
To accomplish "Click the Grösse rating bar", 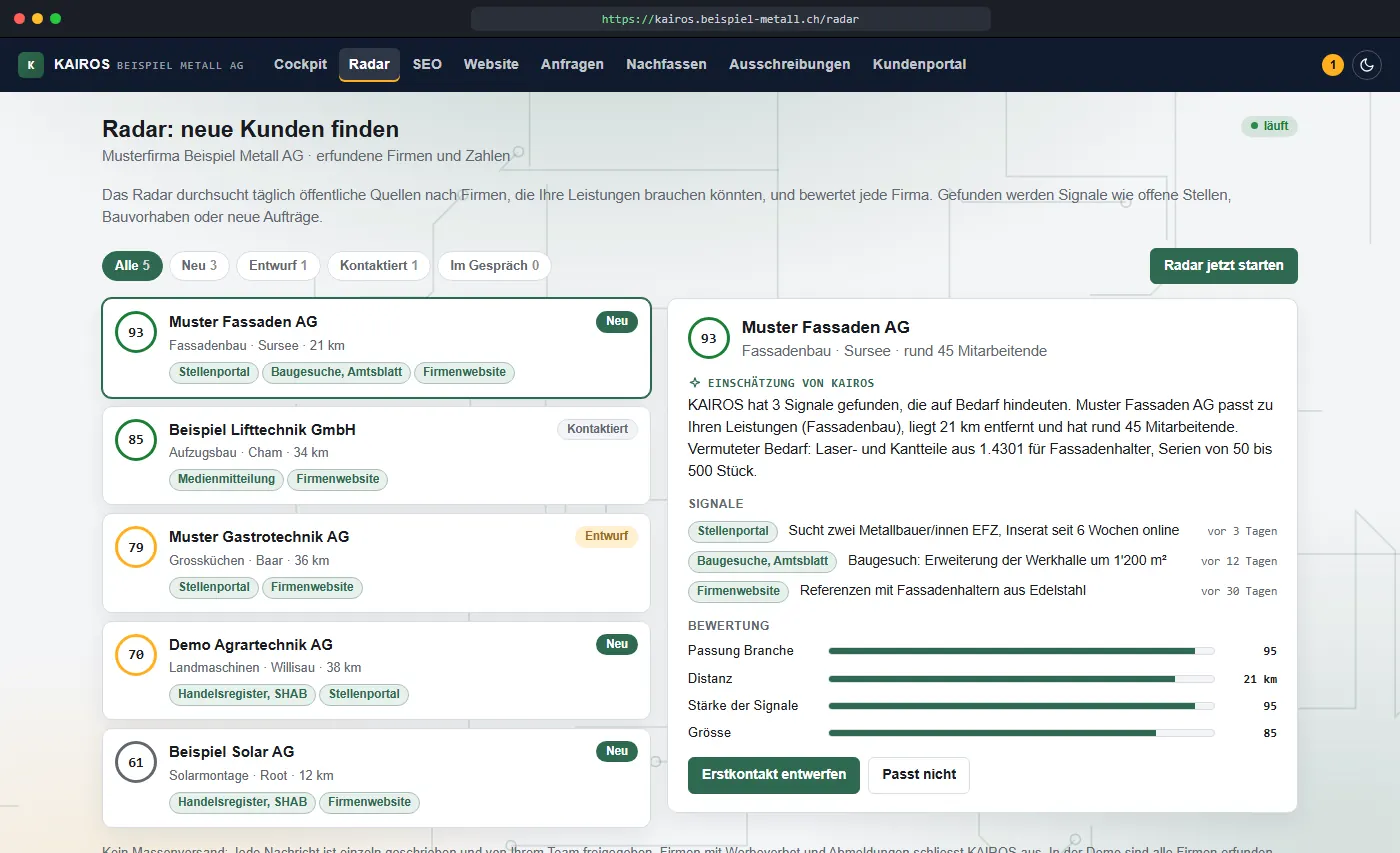I will coord(1021,733).
